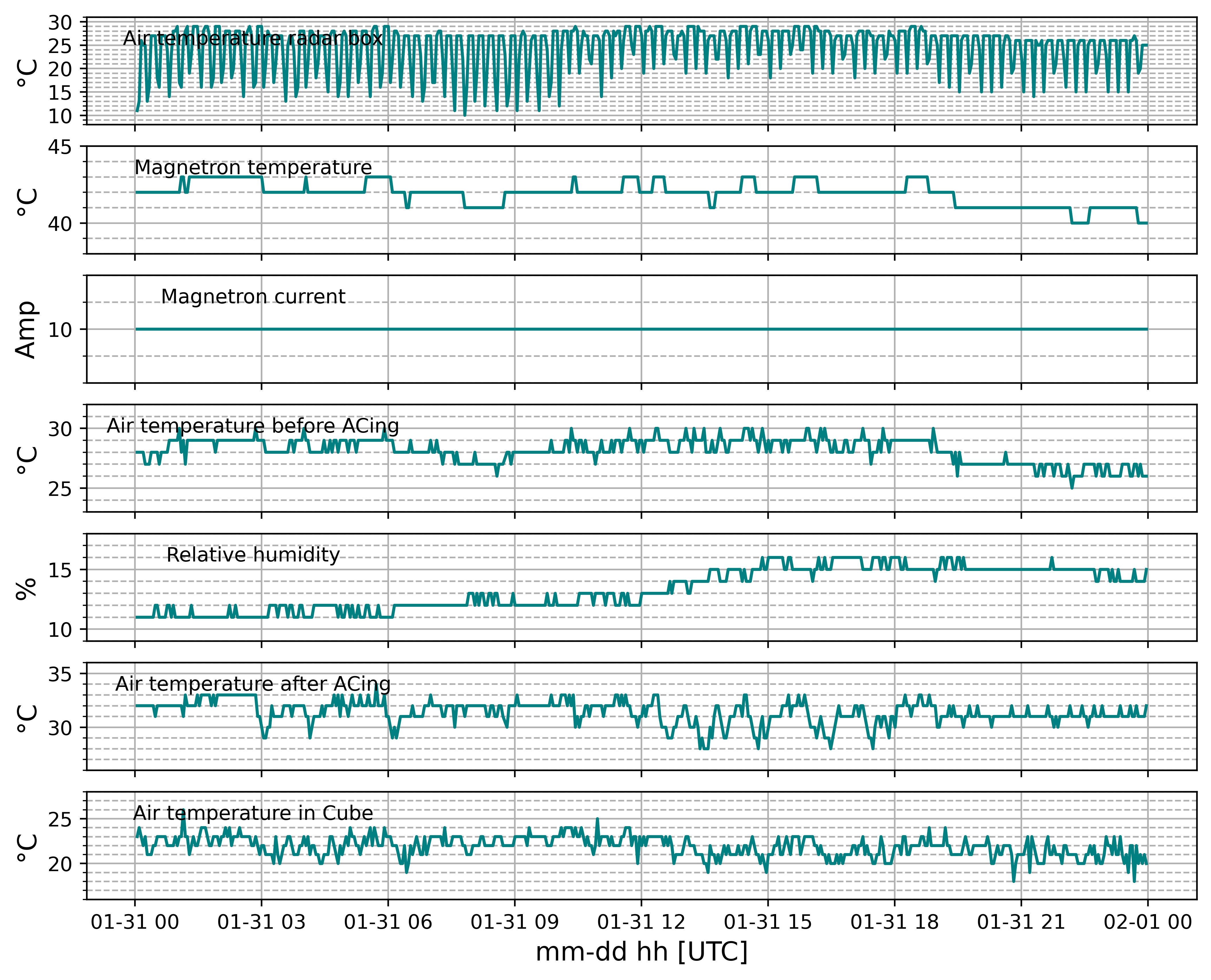Click the '01-31 00' time tick label
The image size is (1211, 980).
tap(135, 922)
